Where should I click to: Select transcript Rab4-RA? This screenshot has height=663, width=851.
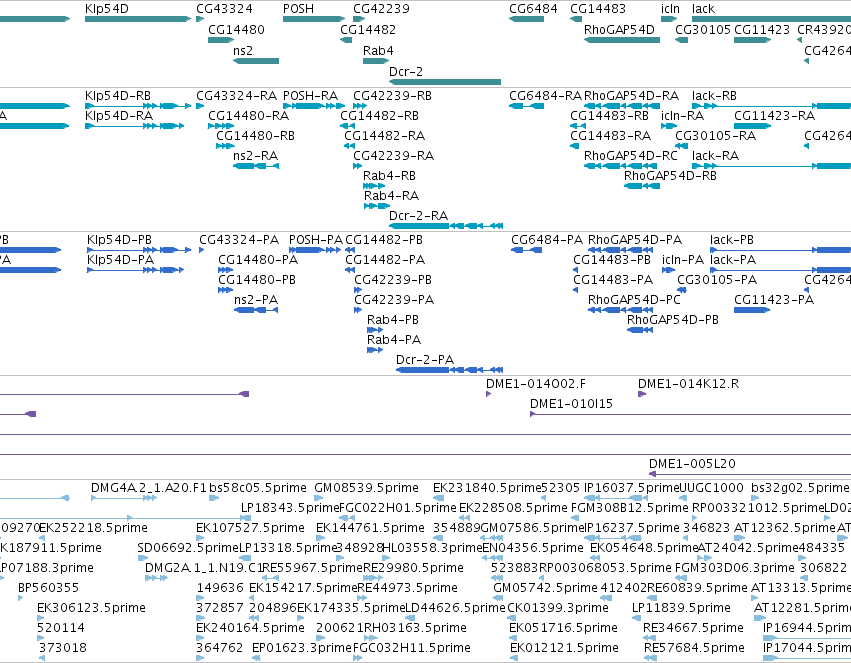[x=391, y=196]
